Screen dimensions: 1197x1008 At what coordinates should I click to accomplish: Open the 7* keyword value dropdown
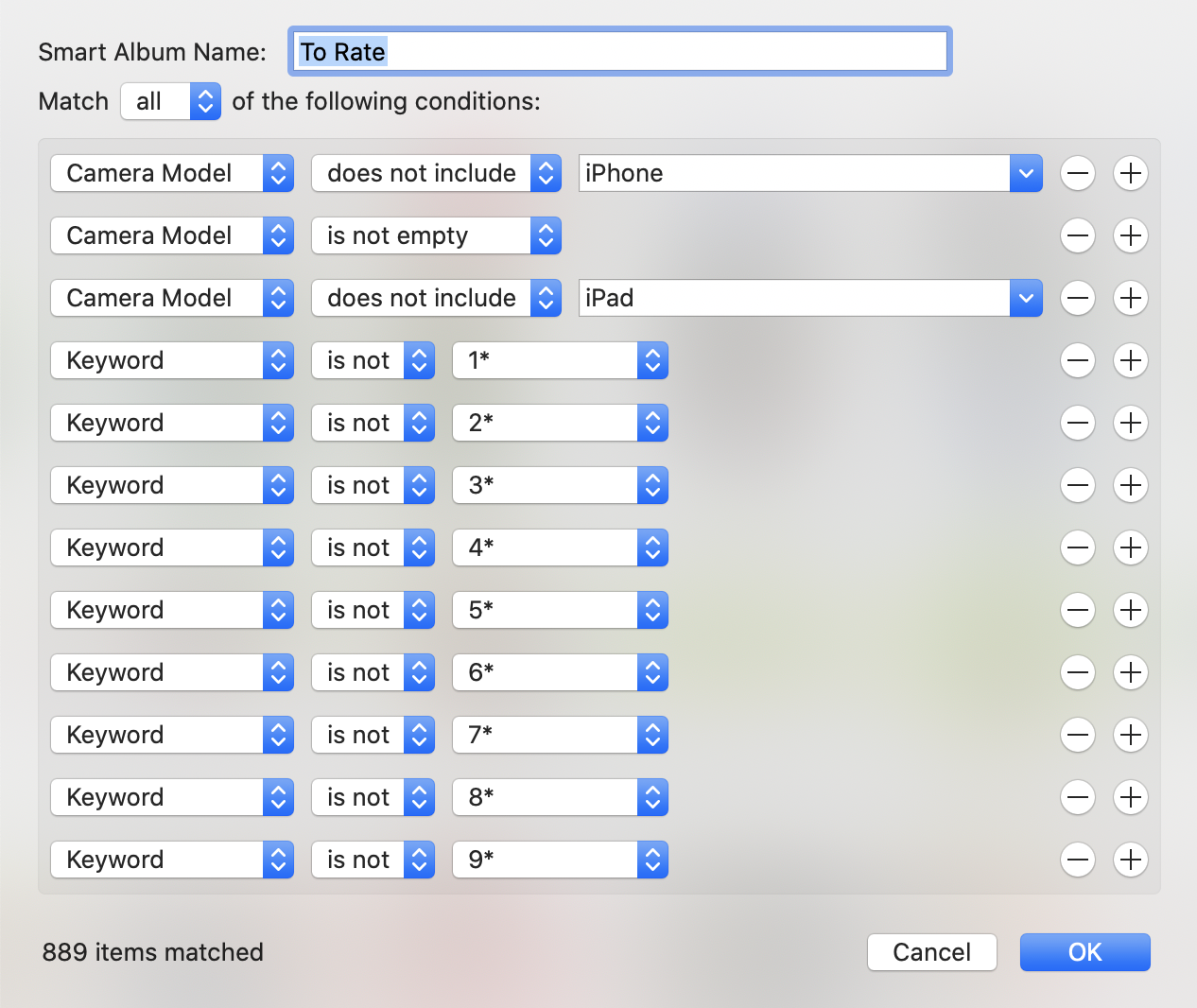560,735
